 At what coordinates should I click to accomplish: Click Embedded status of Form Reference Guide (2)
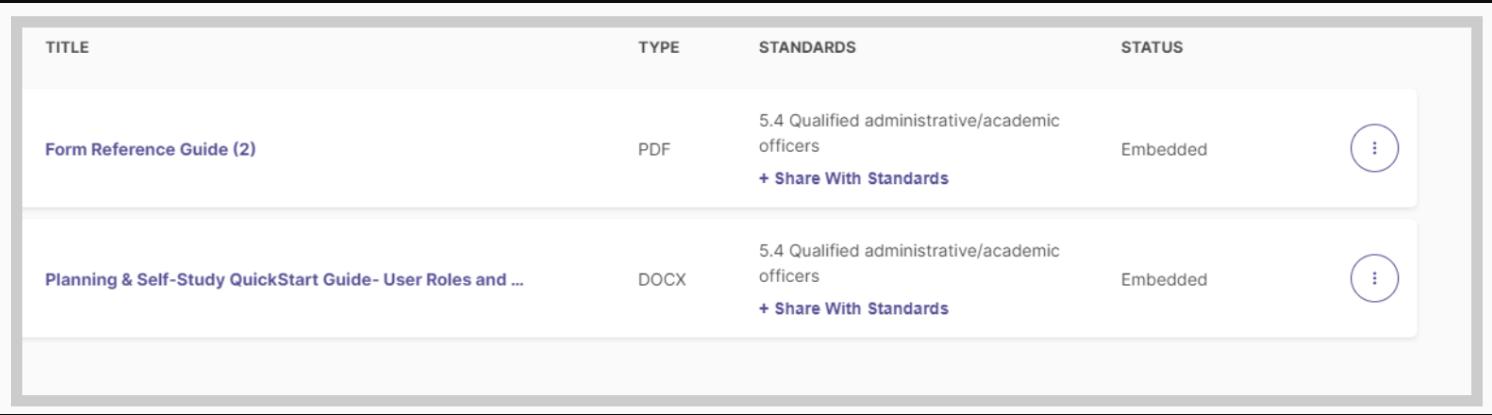(1164, 150)
